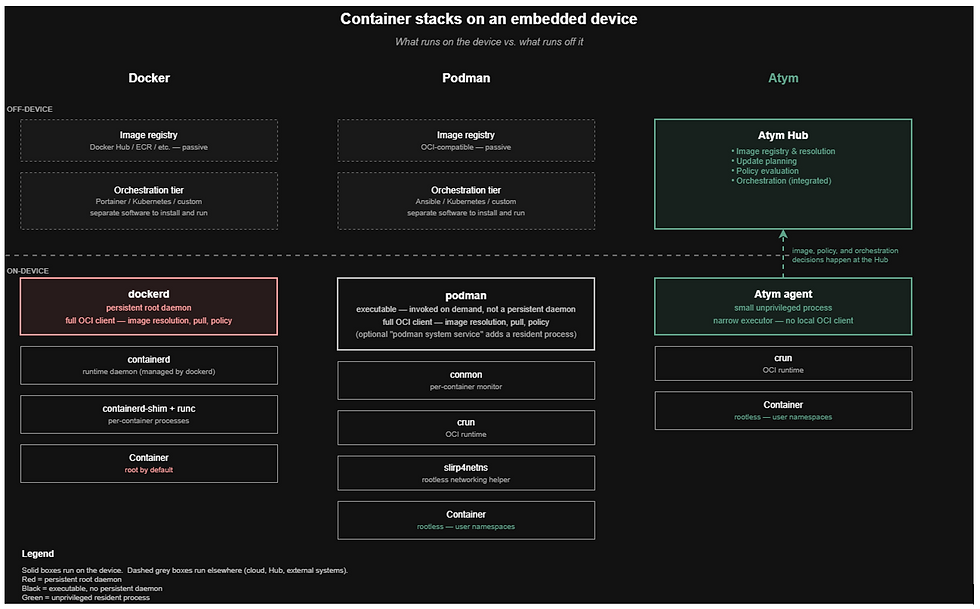
Task: Click the "crun" box in the Podman column
Action: 466,428
